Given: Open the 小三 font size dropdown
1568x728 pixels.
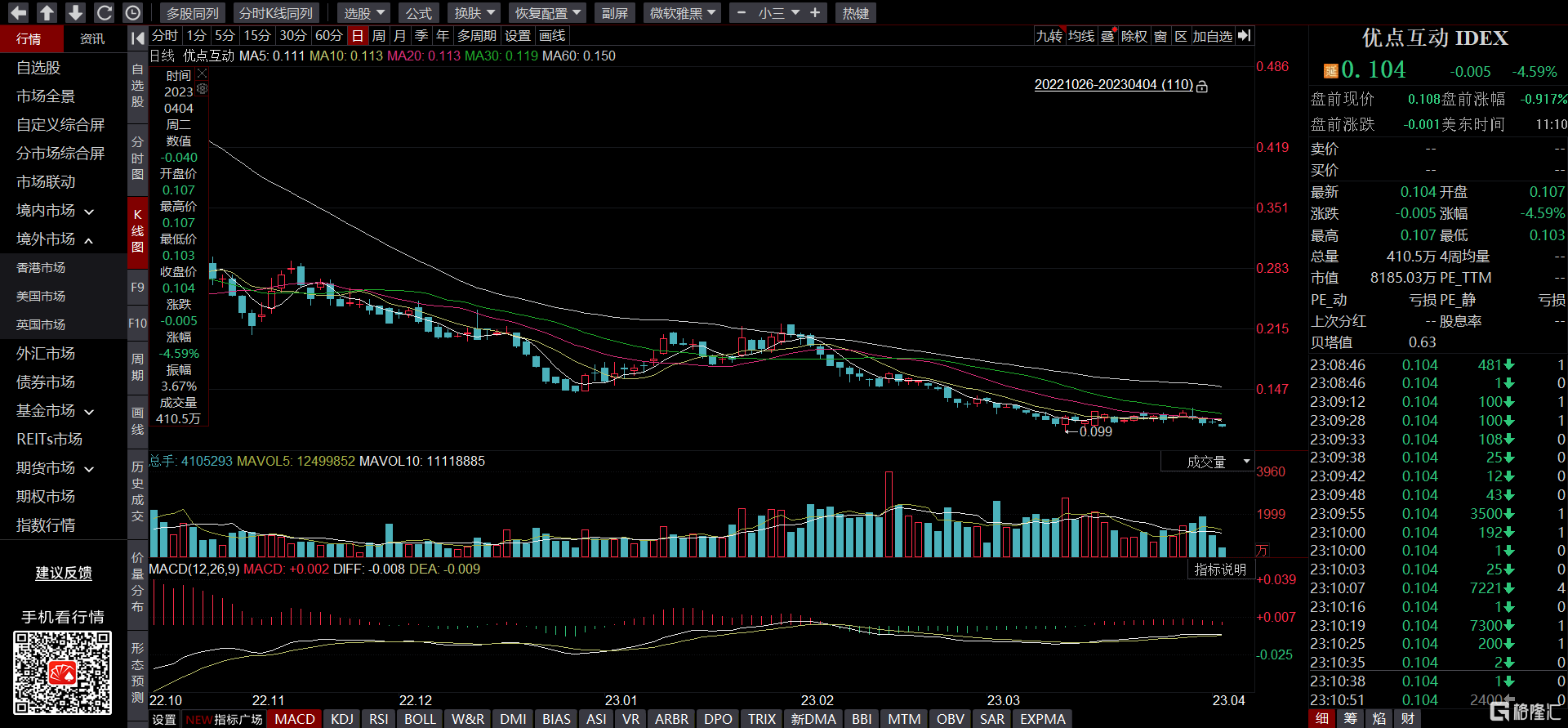Looking at the screenshot, I should coord(777,13).
